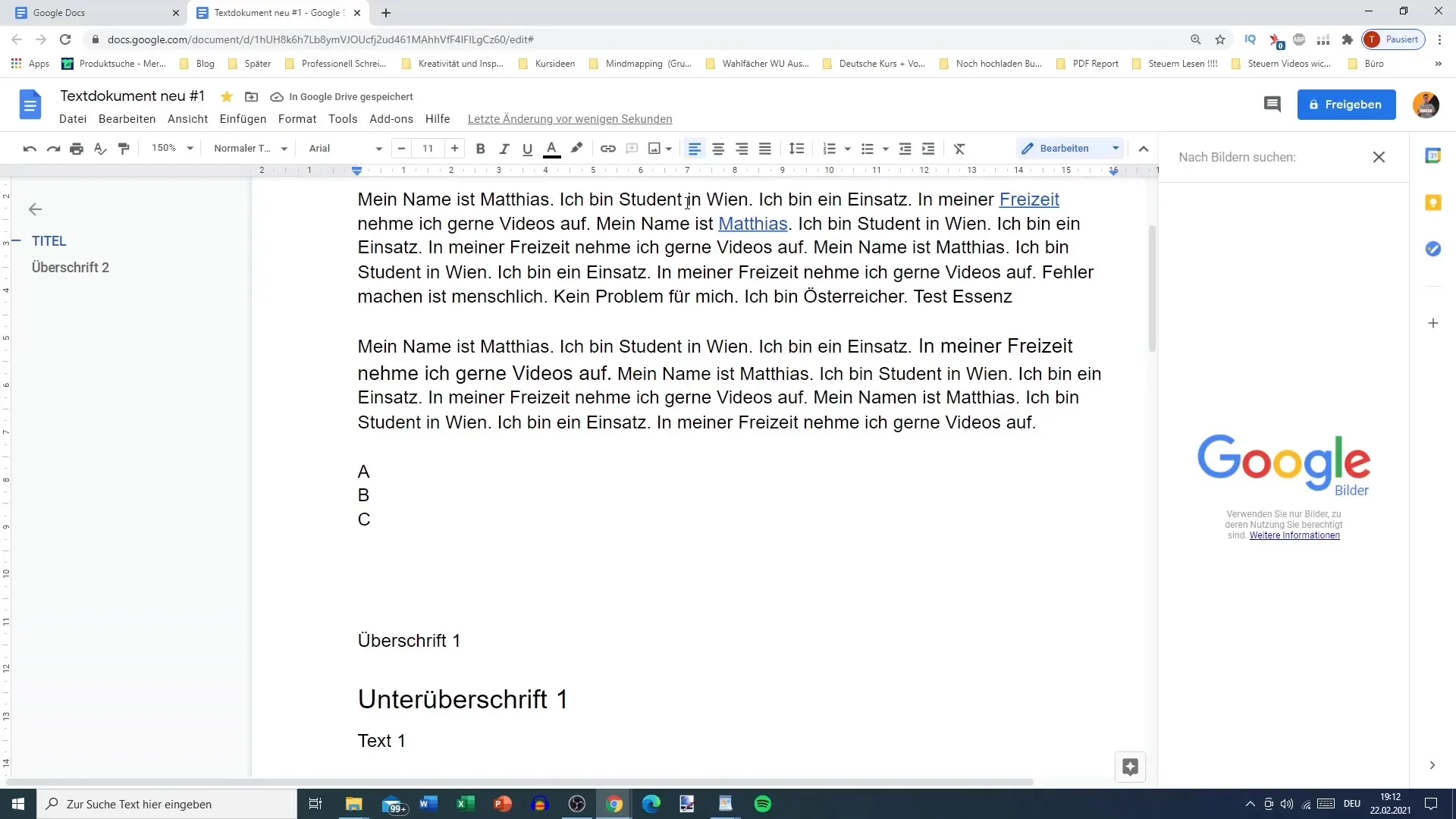Select the Text highlight color icon

(577, 148)
